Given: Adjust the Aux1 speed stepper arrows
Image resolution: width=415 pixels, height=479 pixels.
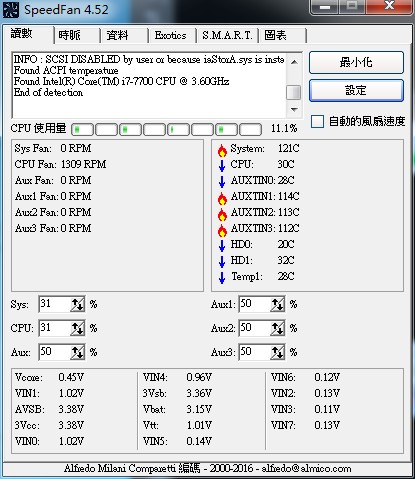Looking at the screenshot, I should 277,304.
